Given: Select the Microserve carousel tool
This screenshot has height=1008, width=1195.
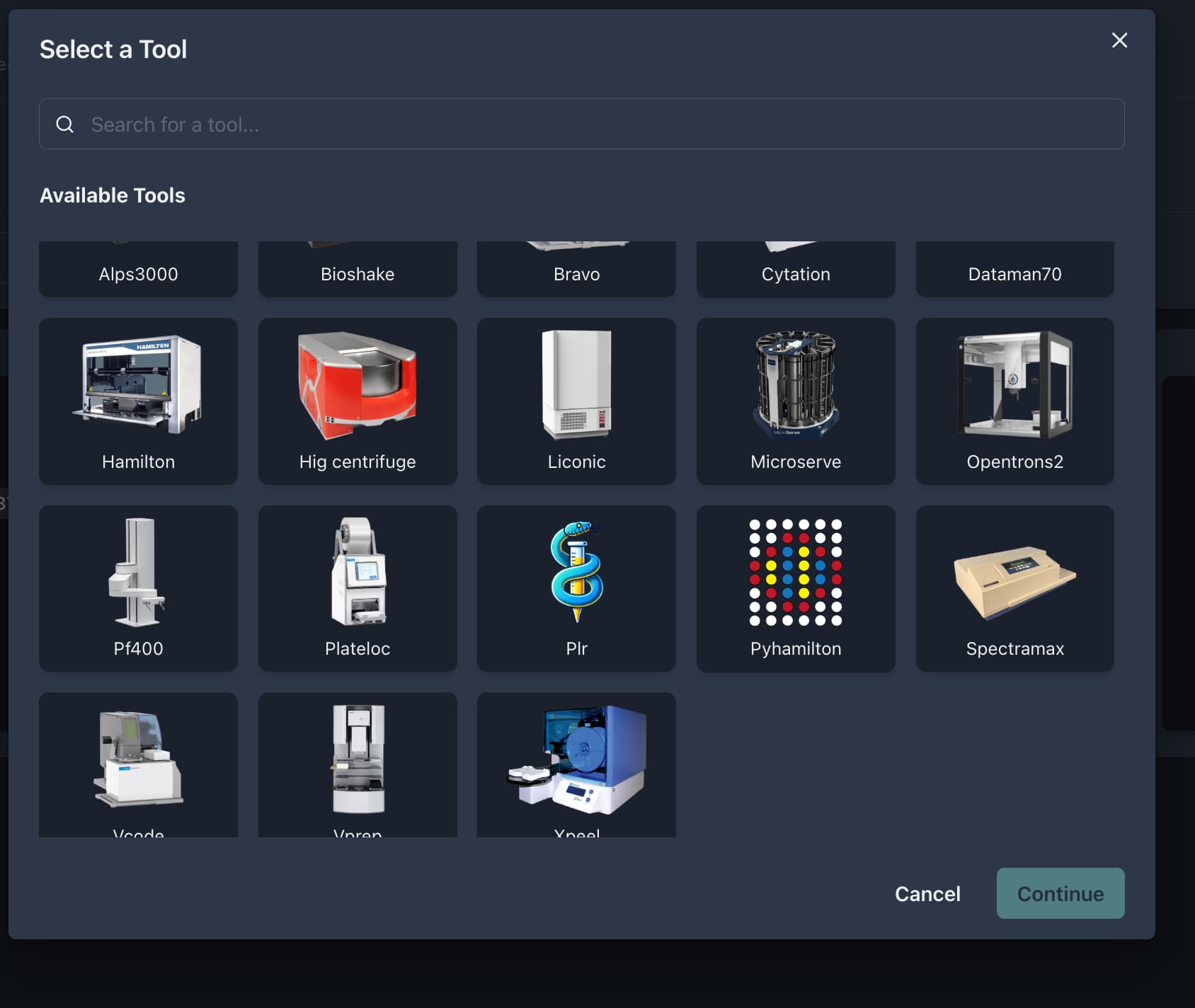Looking at the screenshot, I should click(x=796, y=401).
